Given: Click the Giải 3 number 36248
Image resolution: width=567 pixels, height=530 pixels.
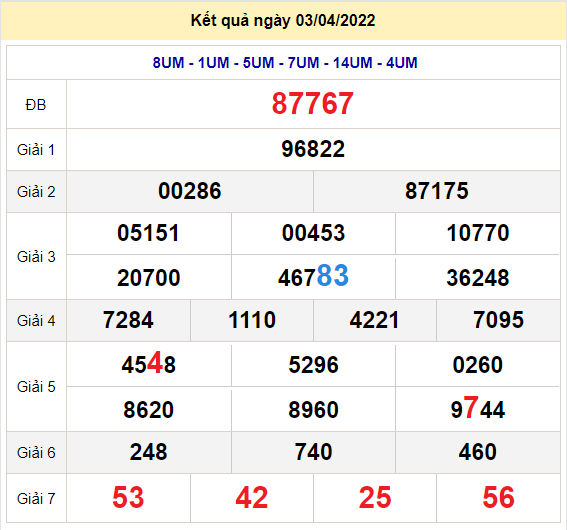Looking at the screenshot, I should tap(478, 278).
